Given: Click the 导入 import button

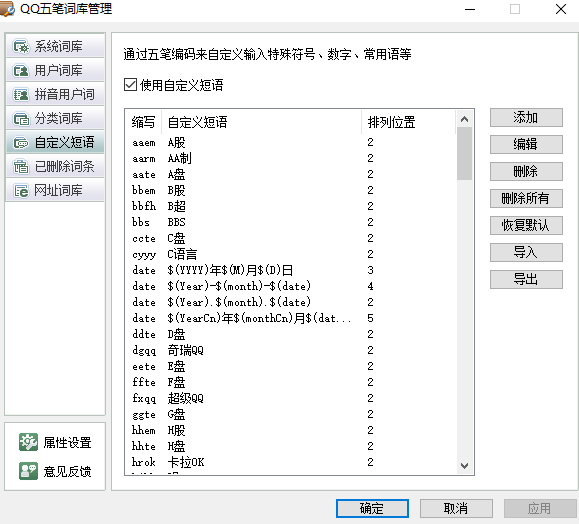Looking at the screenshot, I should click(x=526, y=252).
